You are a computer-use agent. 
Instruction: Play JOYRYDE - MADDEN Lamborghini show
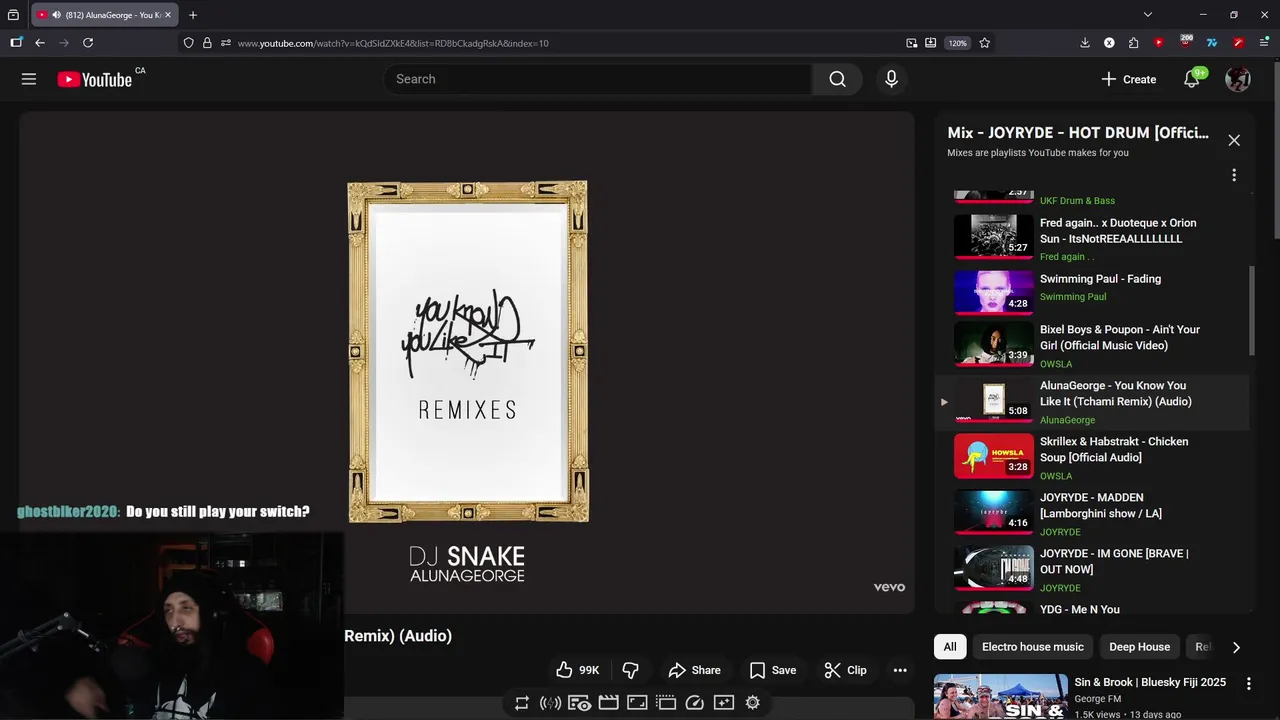(1092, 513)
